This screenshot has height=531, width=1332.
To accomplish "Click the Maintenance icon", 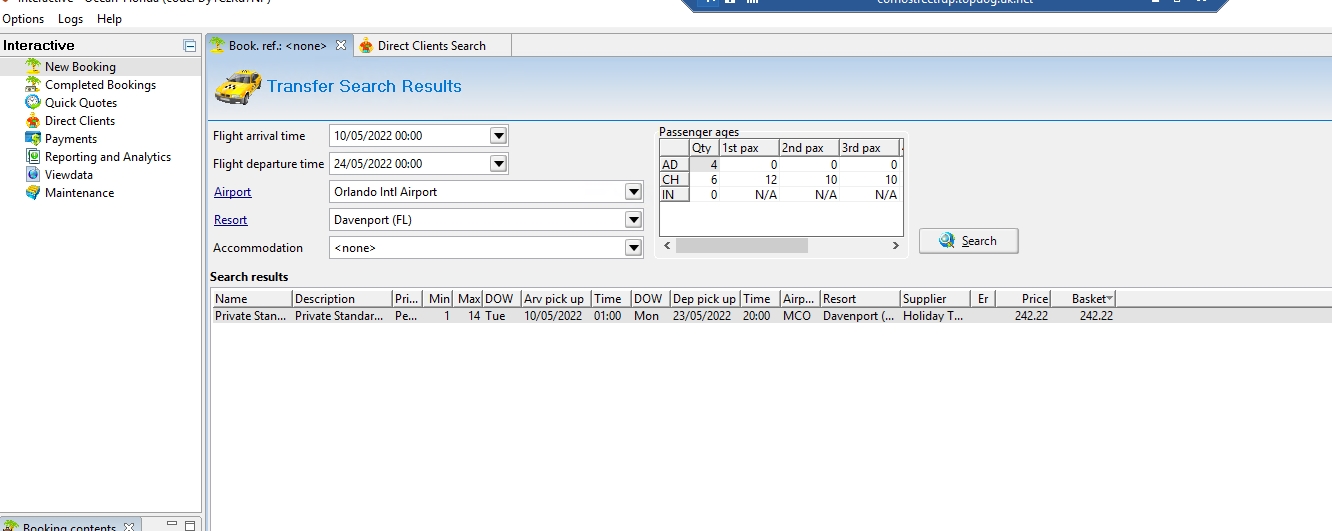I will pos(33,193).
